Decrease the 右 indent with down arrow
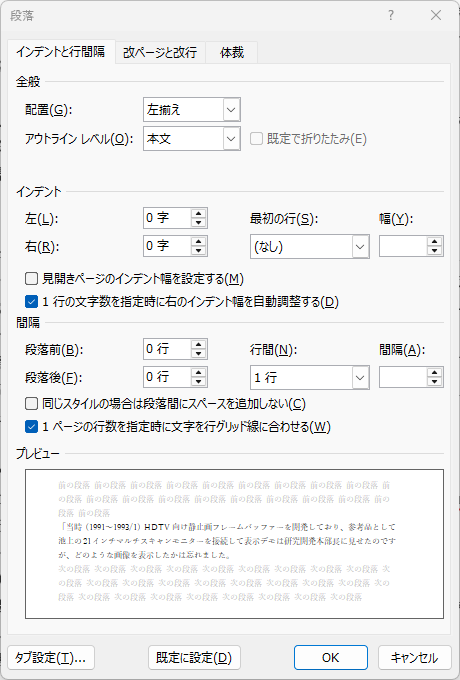The width and height of the screenshot is (460, 680). [199, 251]
